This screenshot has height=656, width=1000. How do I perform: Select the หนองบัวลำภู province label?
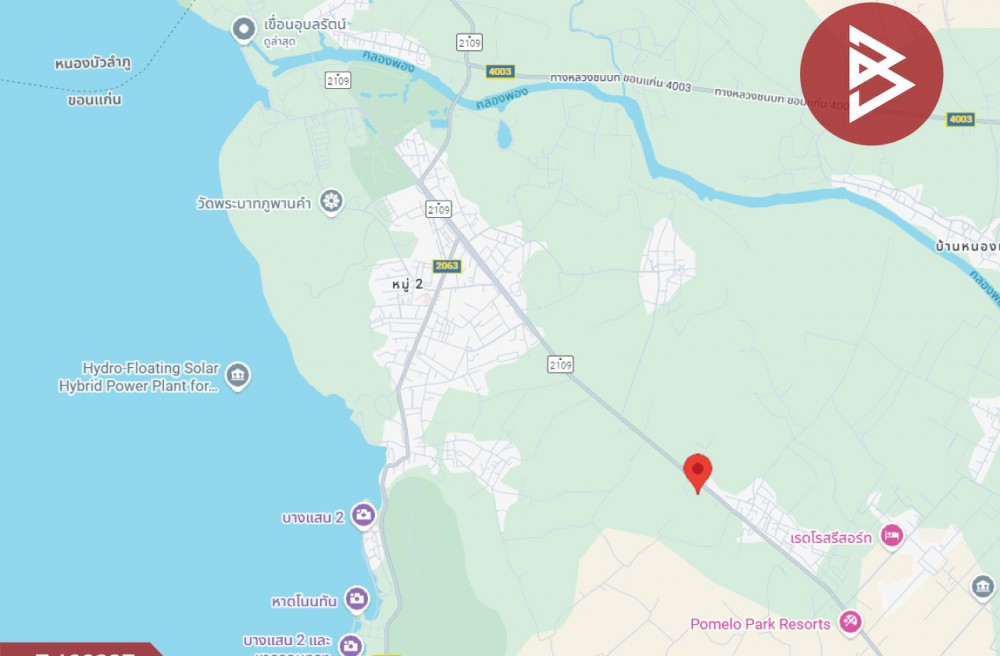click(92, 64)
